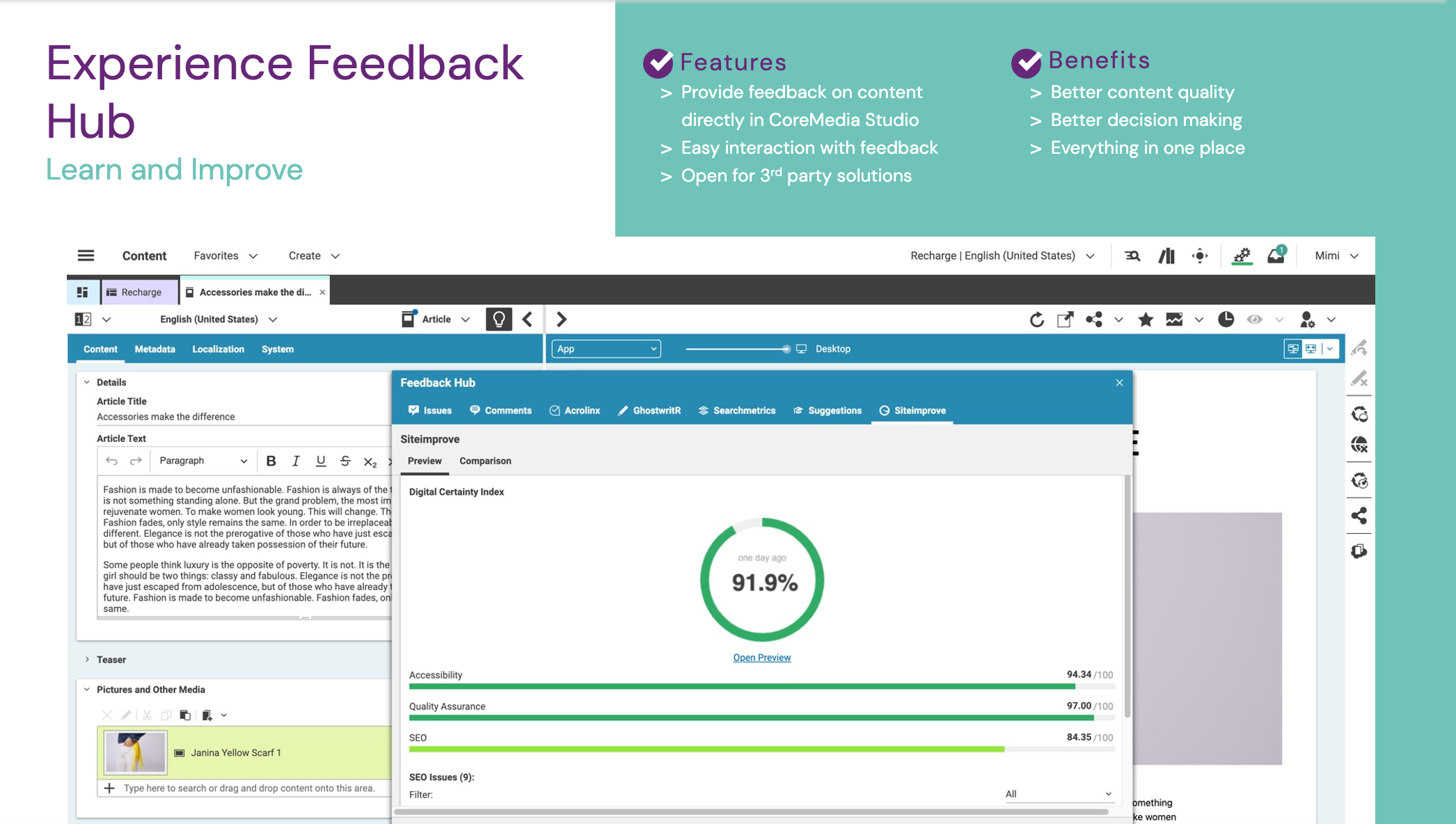
Task: Click the time travel clock icon
Action: pyautogui.click(x=1226, y=319)
